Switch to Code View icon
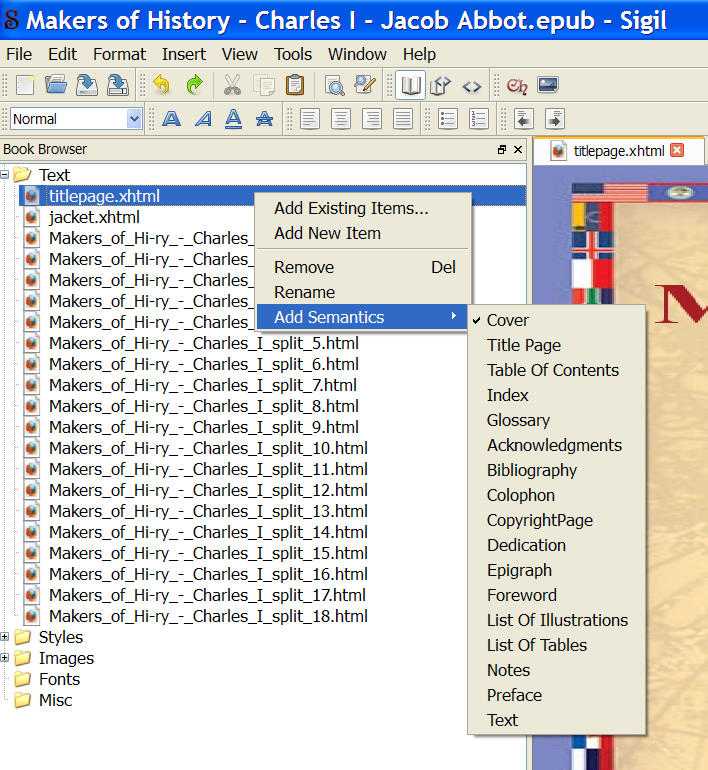 point(472,86)
